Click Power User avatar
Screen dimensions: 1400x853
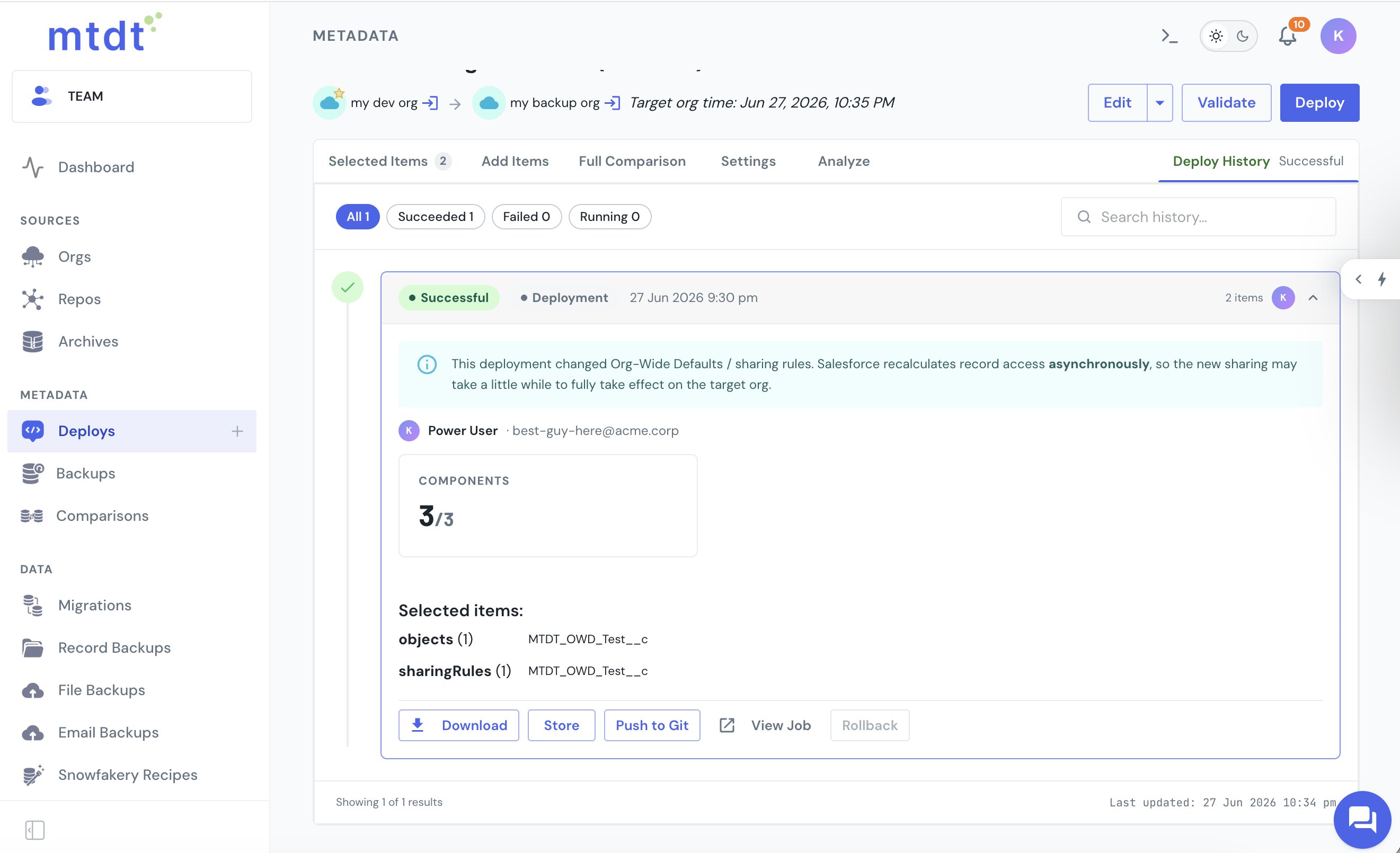tap(409, 431)
